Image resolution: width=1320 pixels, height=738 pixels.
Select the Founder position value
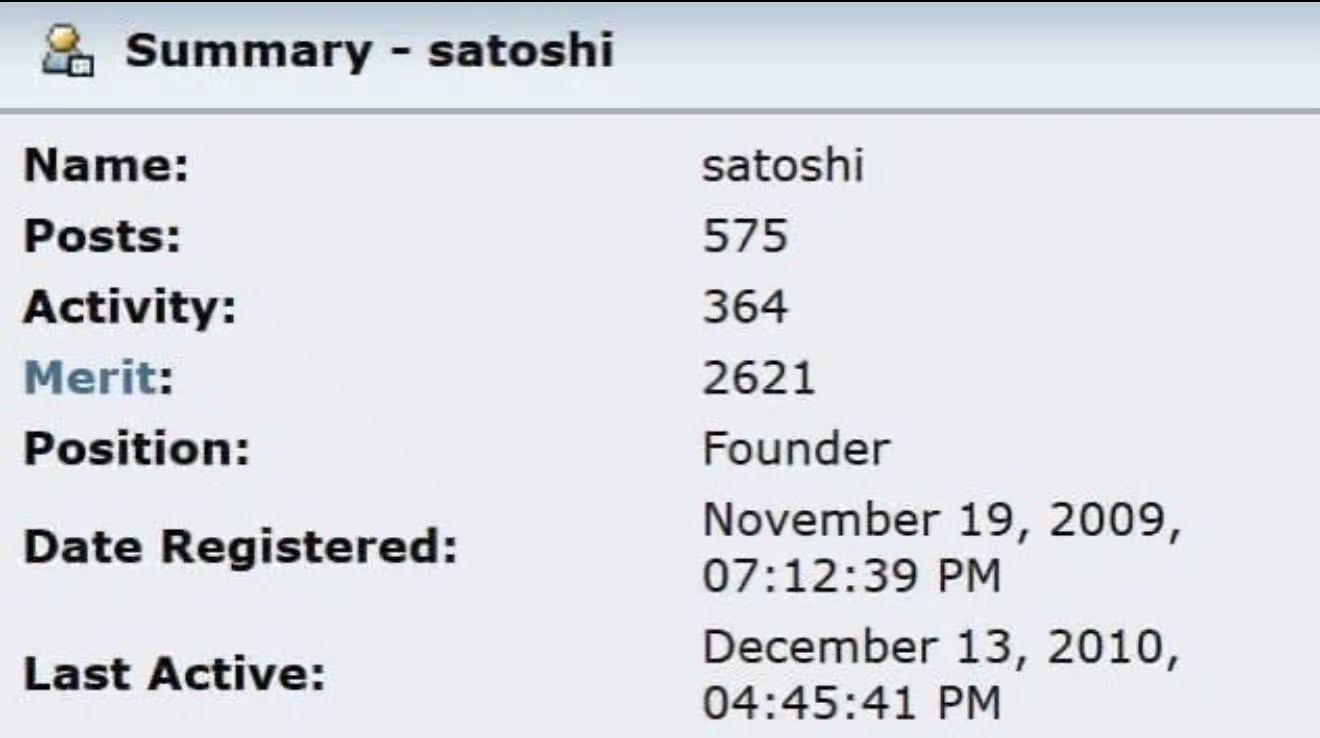(794, 449)
